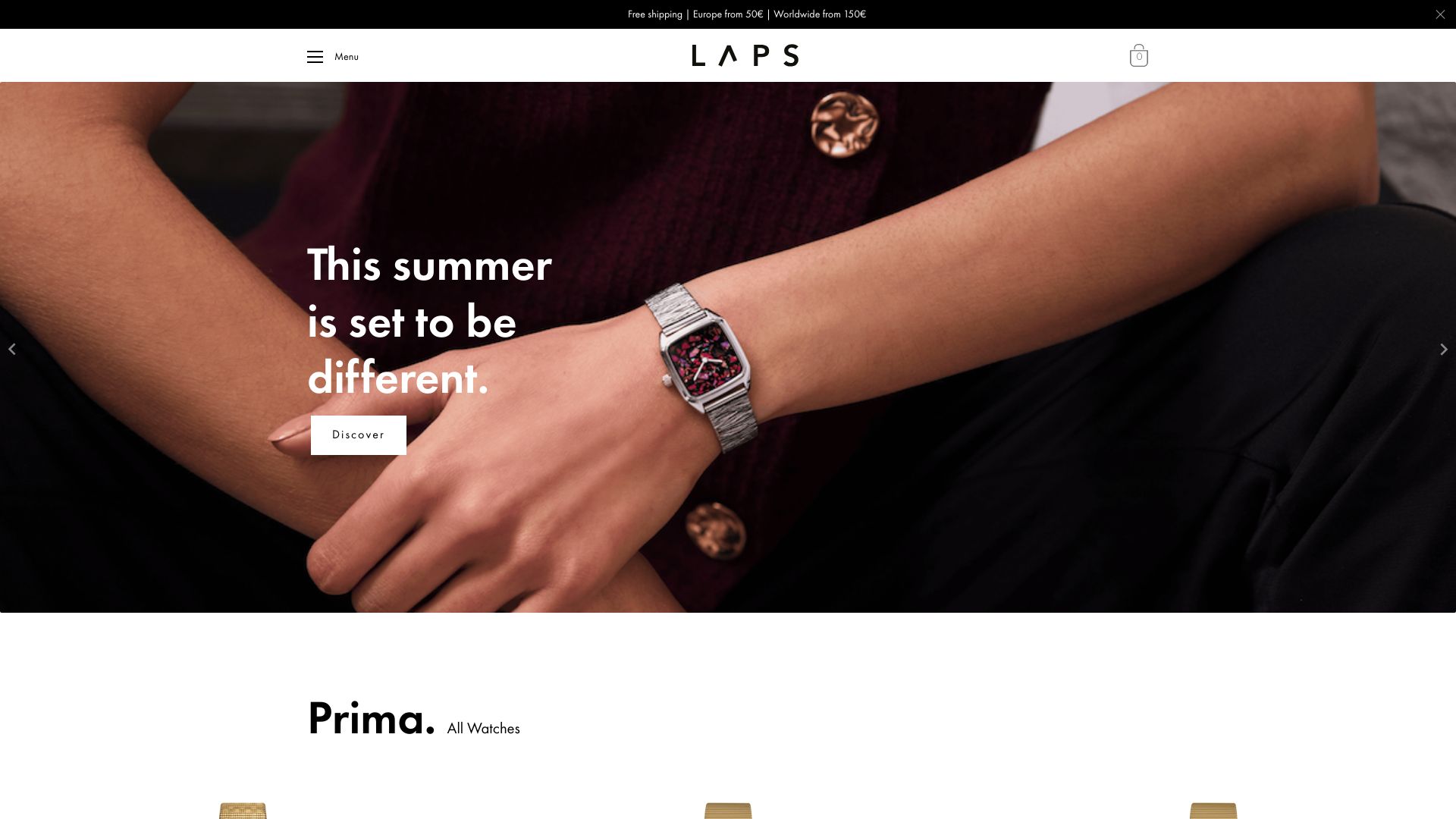Viewport: 1456px width, 819px height.
Task: Advance to the next hero slide
Action: (1443, 349)
